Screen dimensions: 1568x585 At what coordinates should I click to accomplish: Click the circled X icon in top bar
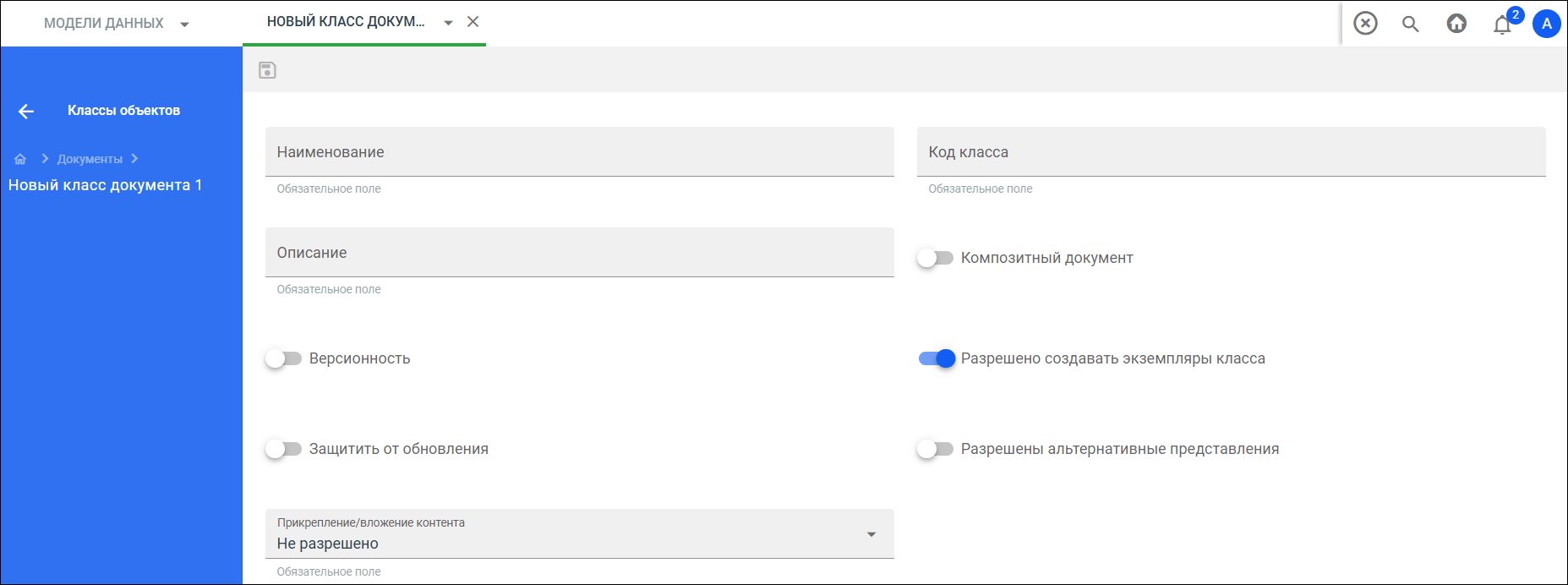tap(1365, 23)
